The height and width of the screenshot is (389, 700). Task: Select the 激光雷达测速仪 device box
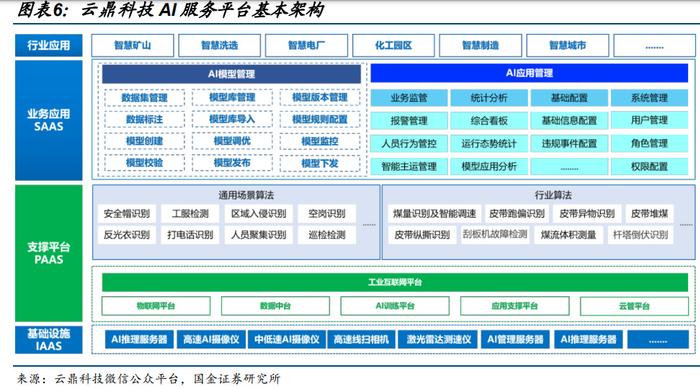coord(439,339)
